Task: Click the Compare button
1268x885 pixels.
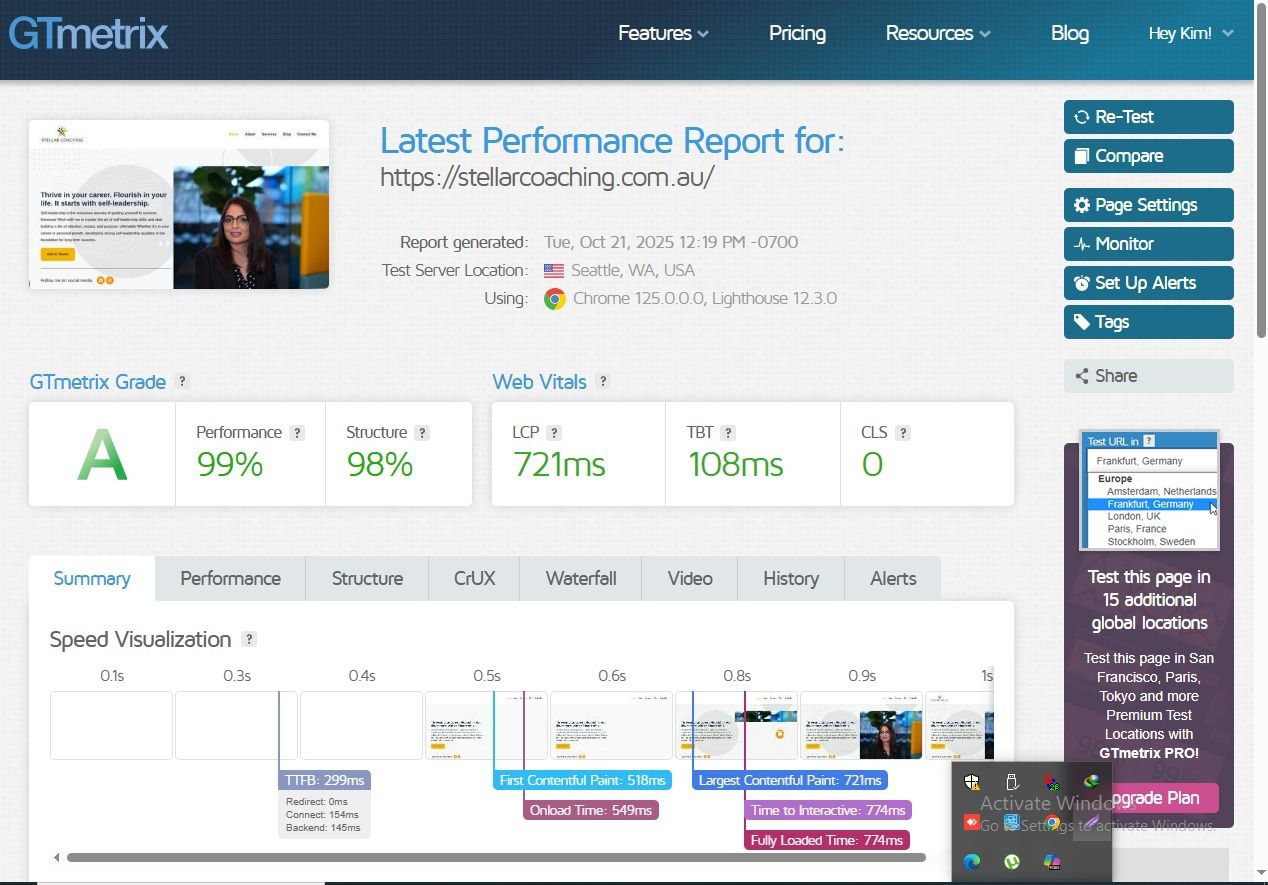Action: 1149,156
